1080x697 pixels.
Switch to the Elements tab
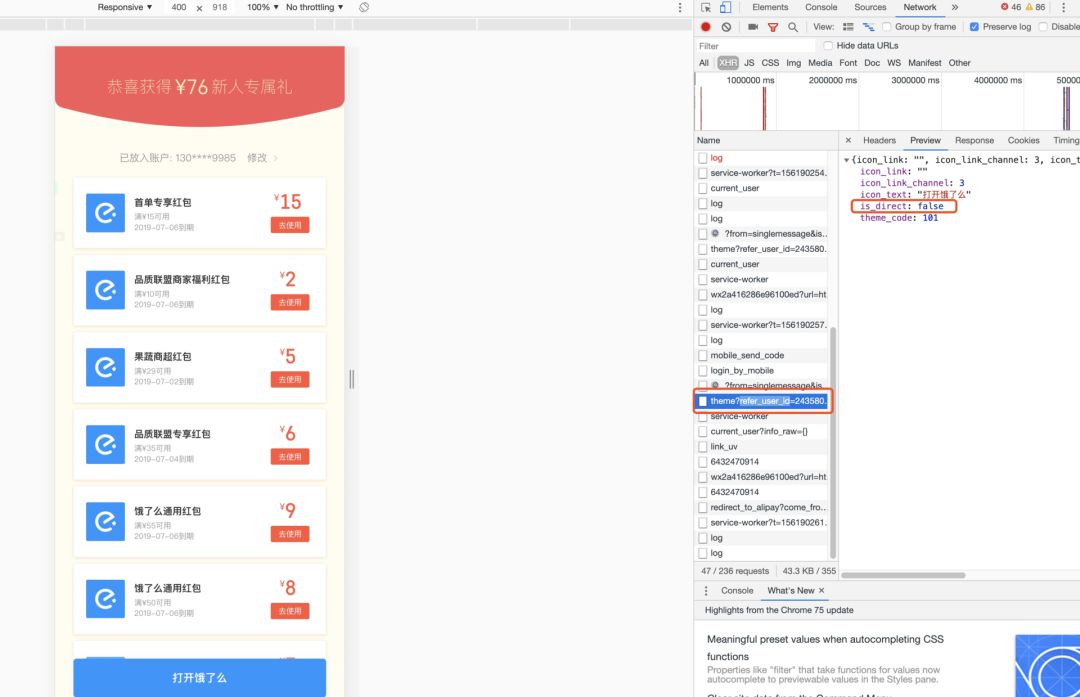coord(770,7)
